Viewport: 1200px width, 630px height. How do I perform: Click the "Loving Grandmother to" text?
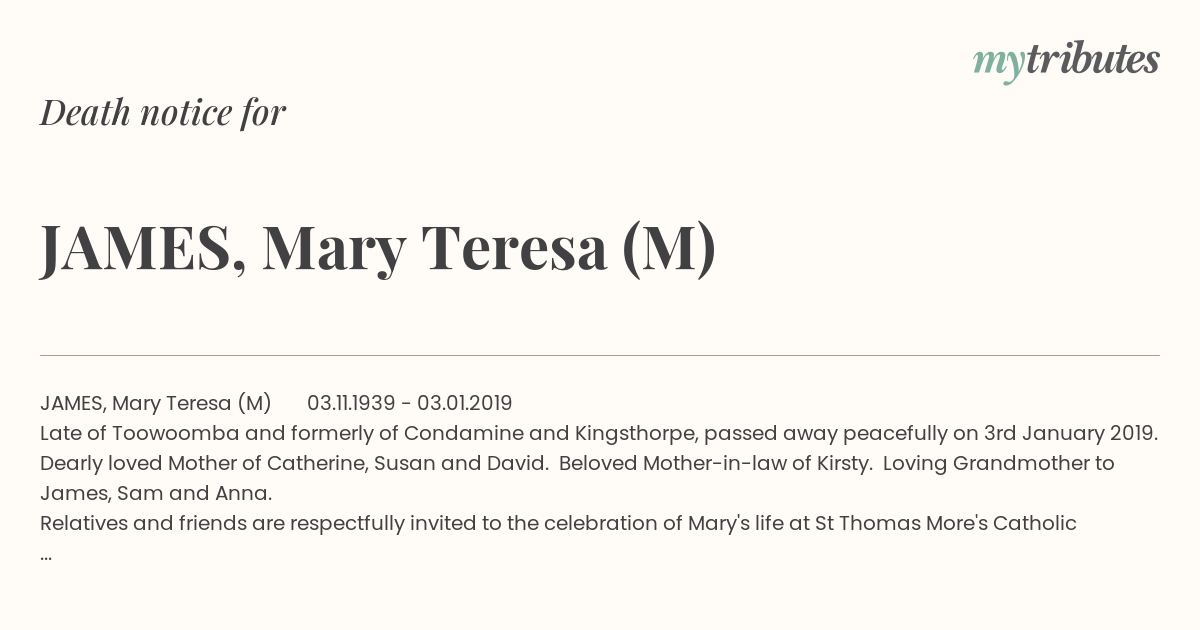click(x=998, y=464)
